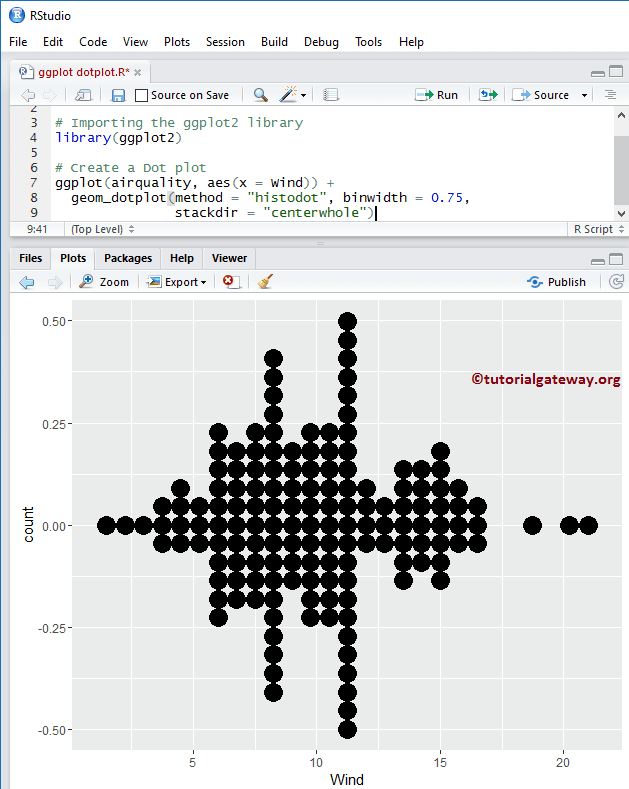629x789 pixels.
Task: Open the (Top Level) scope selector
Action: click(103, 229)
